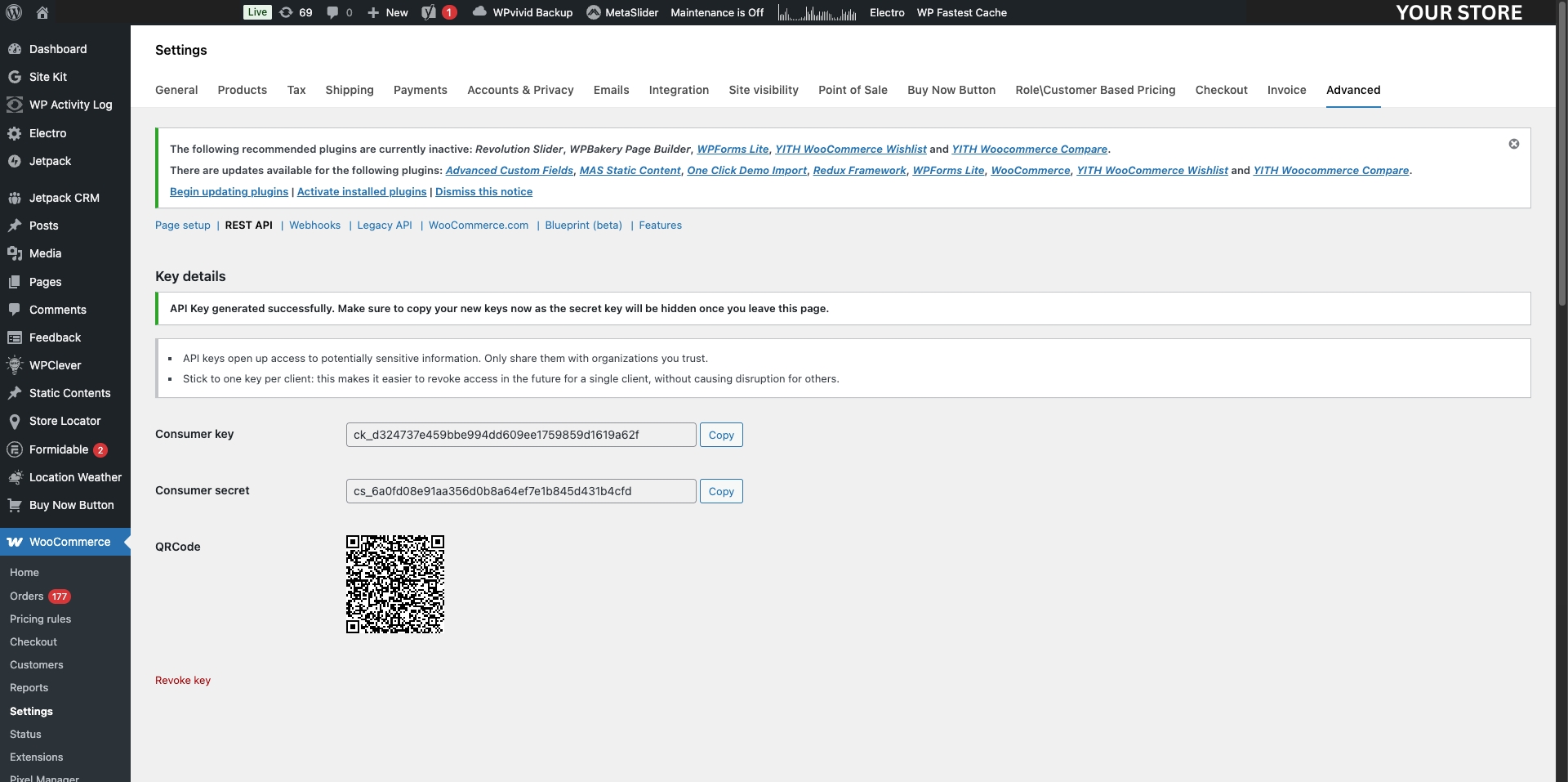Click inside the Consumer key field

(x=521, y=435)
